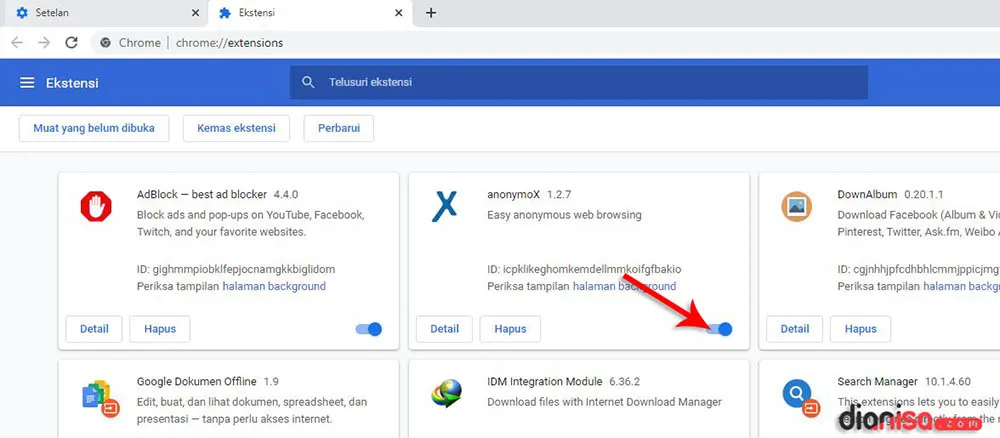Open a new tab with plus button
The image size is (1000, 438).
click(x=431, y=13)
